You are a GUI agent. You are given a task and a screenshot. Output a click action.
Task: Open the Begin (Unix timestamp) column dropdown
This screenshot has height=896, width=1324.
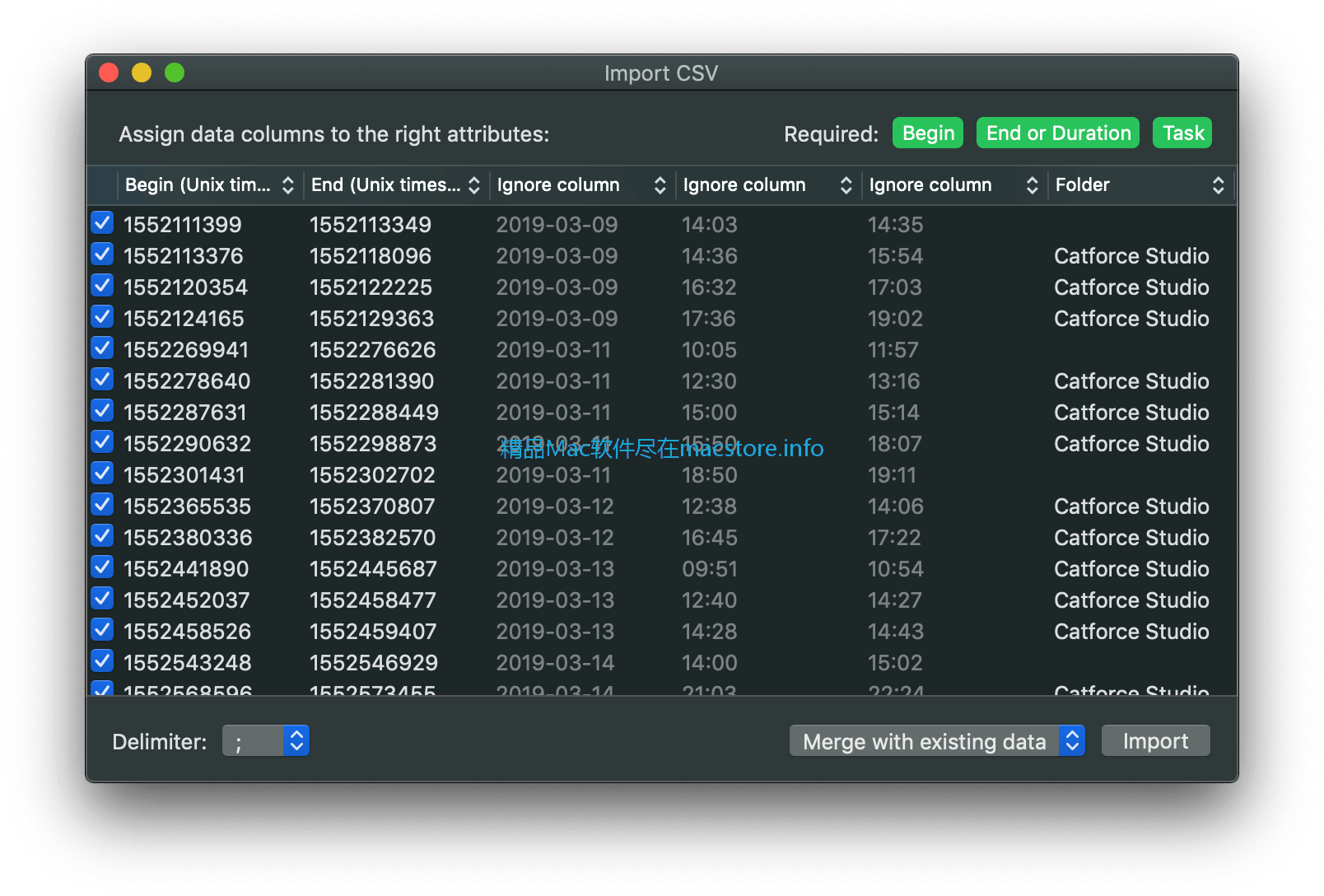click(209, 185)
